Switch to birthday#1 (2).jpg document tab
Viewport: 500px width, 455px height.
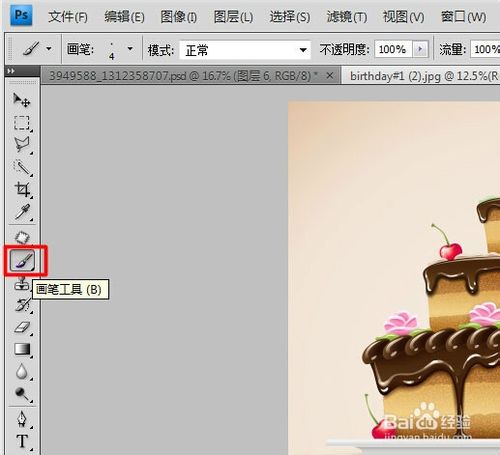(422, 76)
